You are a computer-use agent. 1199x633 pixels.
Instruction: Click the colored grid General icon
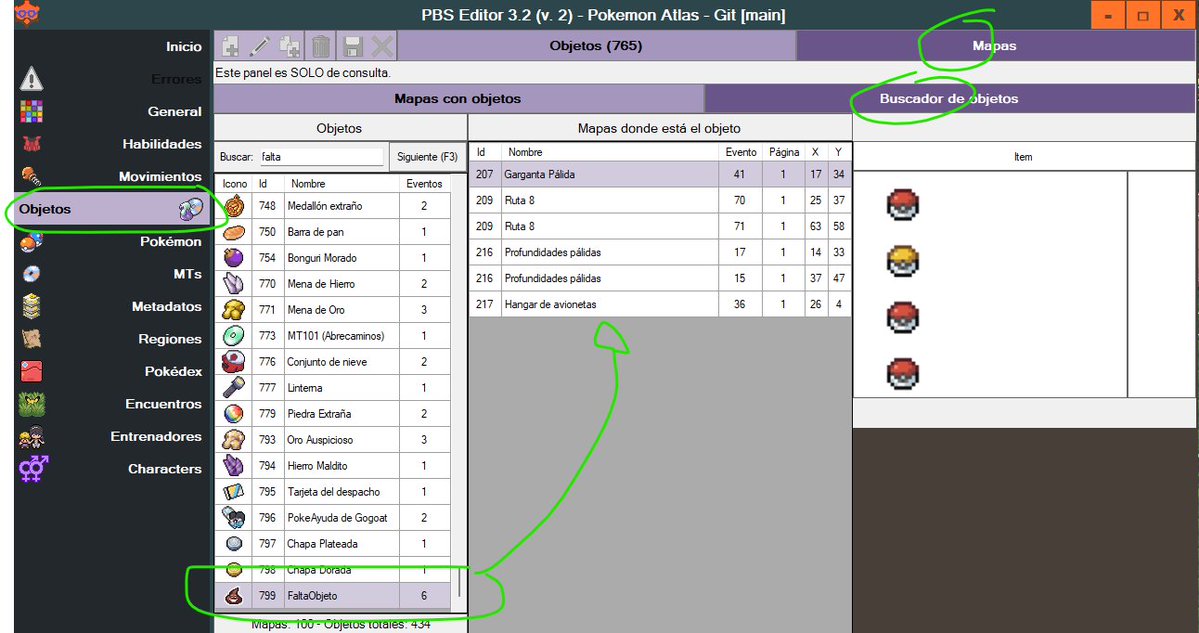pyautogui.click(x=31, y=112)
